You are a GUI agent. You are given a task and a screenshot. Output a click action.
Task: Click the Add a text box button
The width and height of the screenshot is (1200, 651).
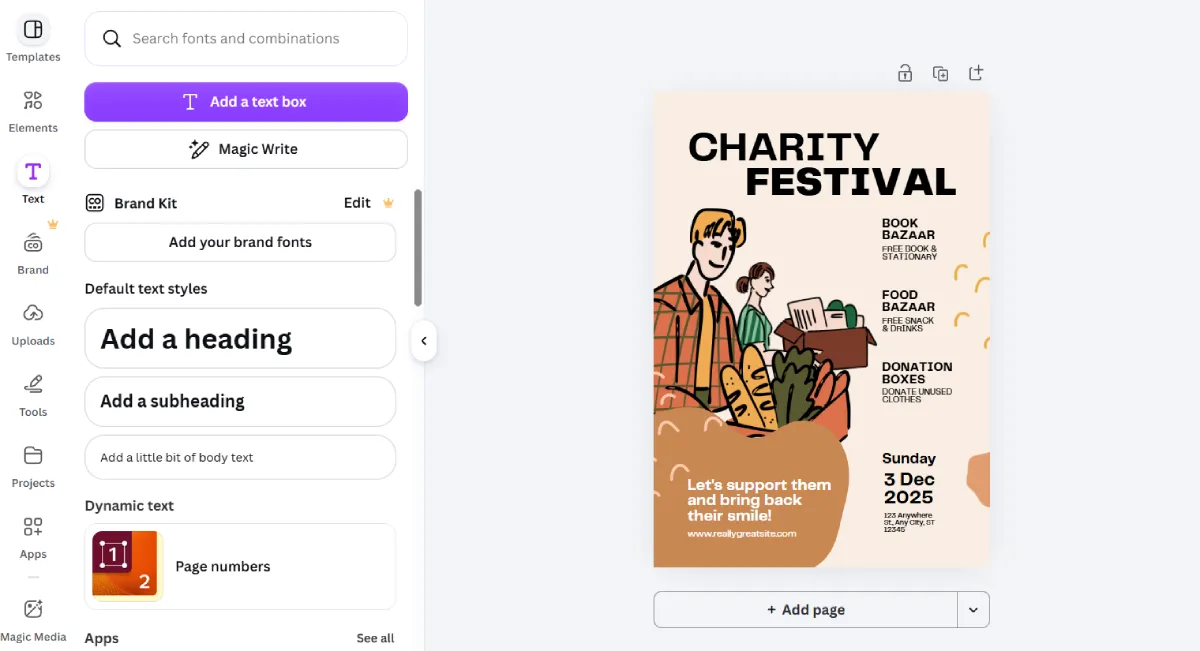click(246, 102)
